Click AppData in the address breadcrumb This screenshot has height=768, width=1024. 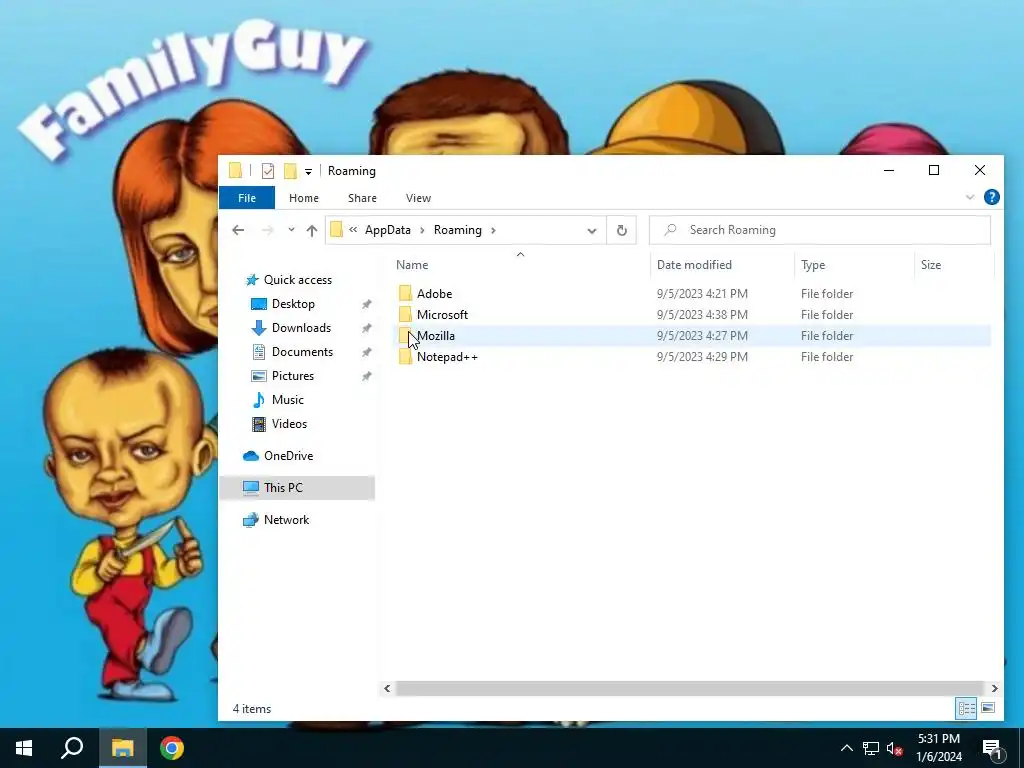coord(388,230)
